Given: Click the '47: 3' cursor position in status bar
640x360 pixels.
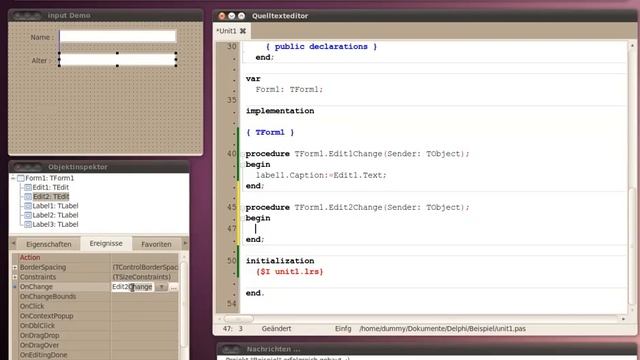Looking at the screenshot, I should [x=233, y=329].
